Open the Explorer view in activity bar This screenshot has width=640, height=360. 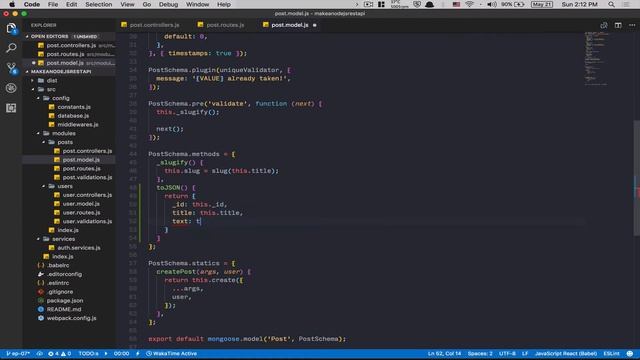point(11,28)
